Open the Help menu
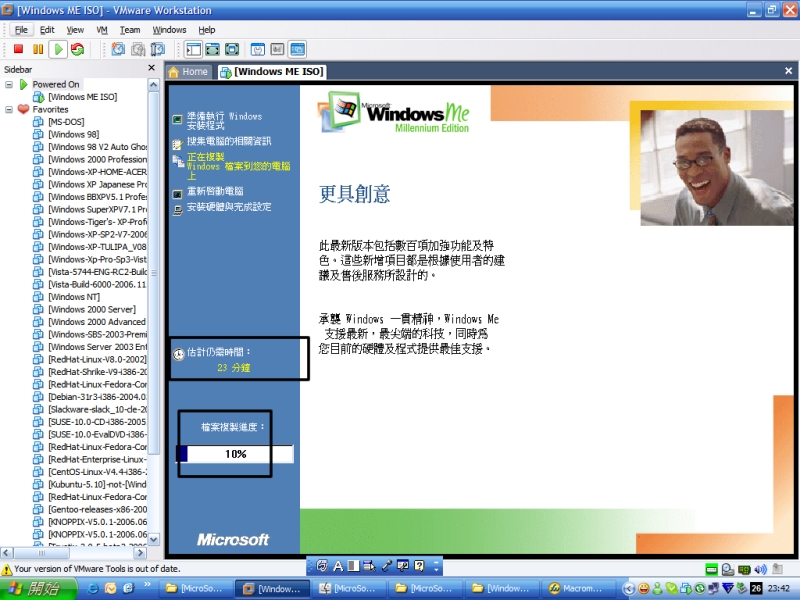This screenshot has width=800, height=600. pos(207,30)
